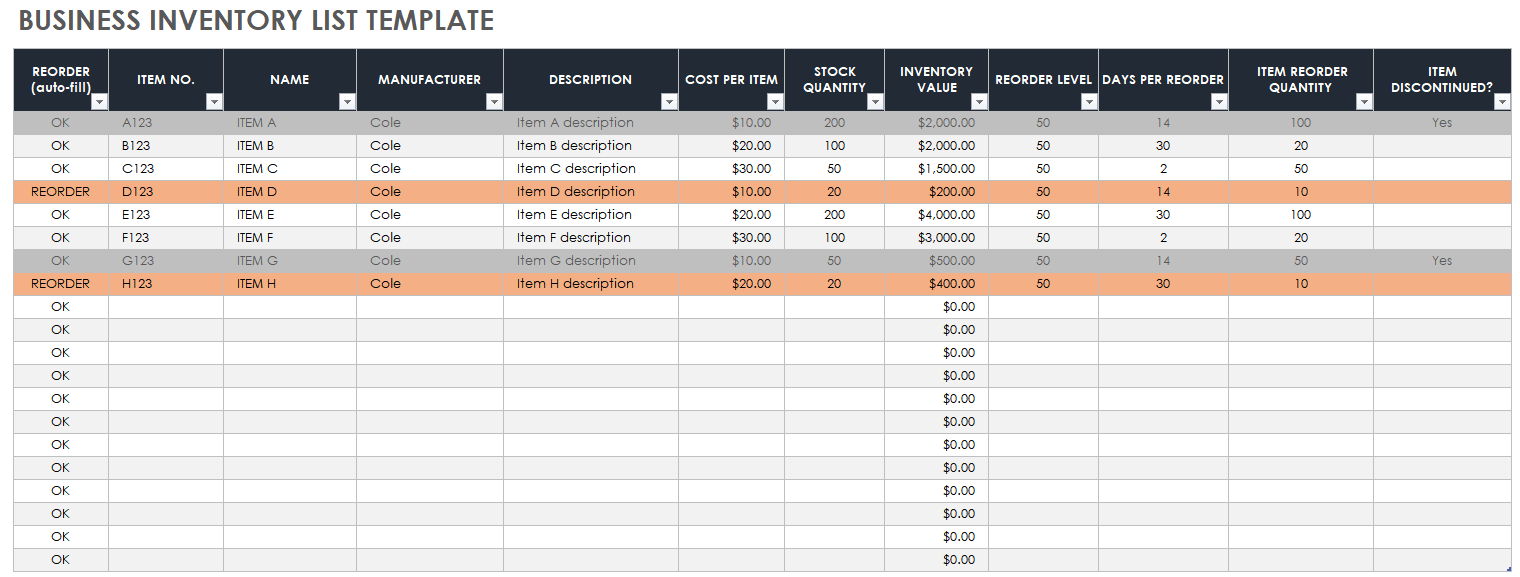Screen dimensions: 1520x577
Task: Open the REORDER (auto-fill) column filter dropdown
Action: pyautogui.click(x=99, y=102)
